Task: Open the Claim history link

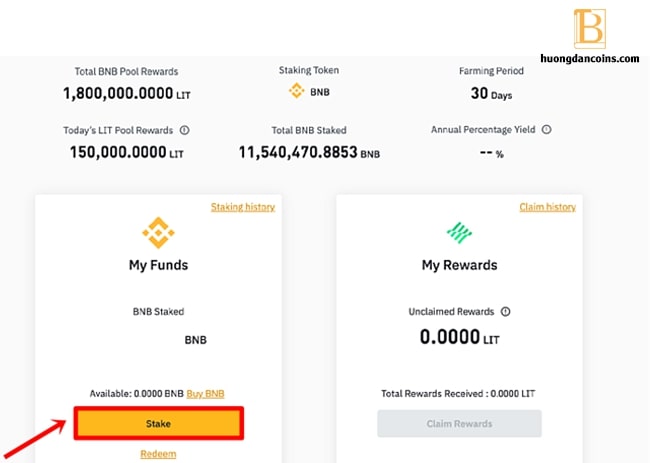Action: point(548,207)
